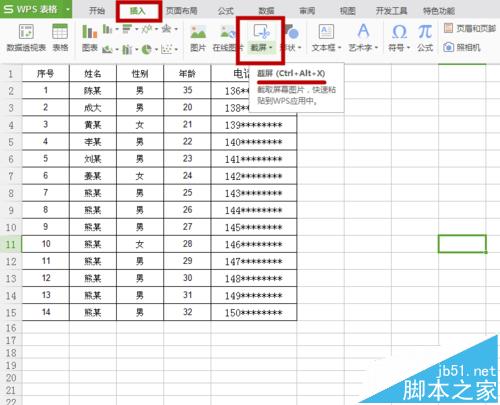Screen dimensions: 500x405
Task: Switch to the 插入 tab
Action: click(138, 11)
